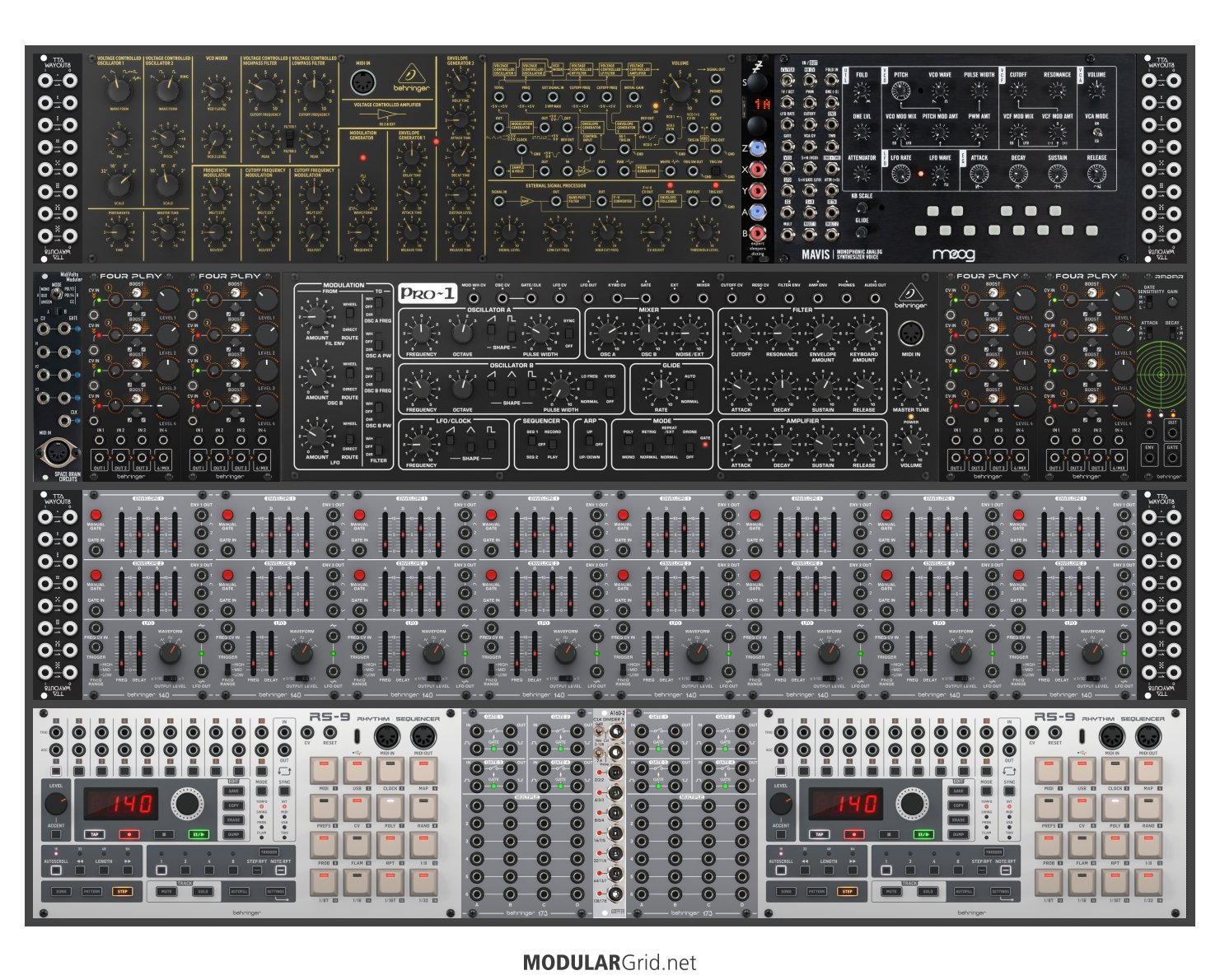
Task: Flip the Mavis VCA MODE switch
Action: pyautogui.click(x=1096, y=132)
